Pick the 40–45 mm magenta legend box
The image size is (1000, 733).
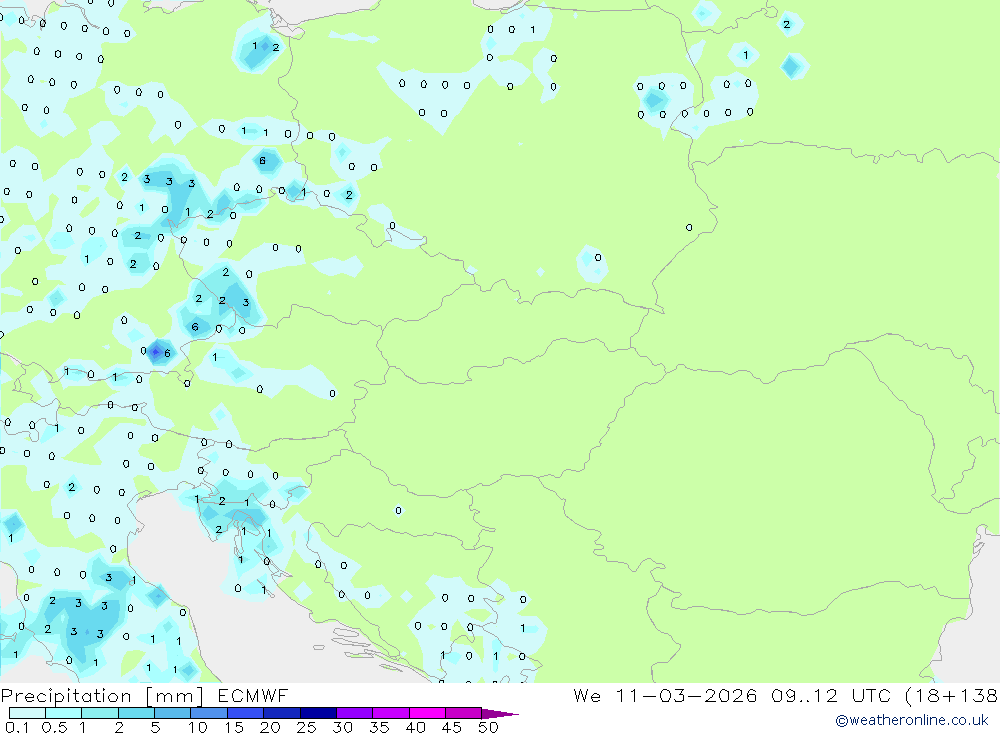[427, 713]
